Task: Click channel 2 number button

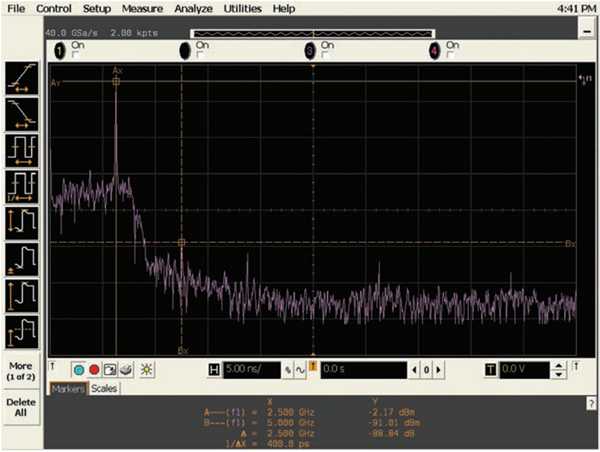Action: click(185, 51)
